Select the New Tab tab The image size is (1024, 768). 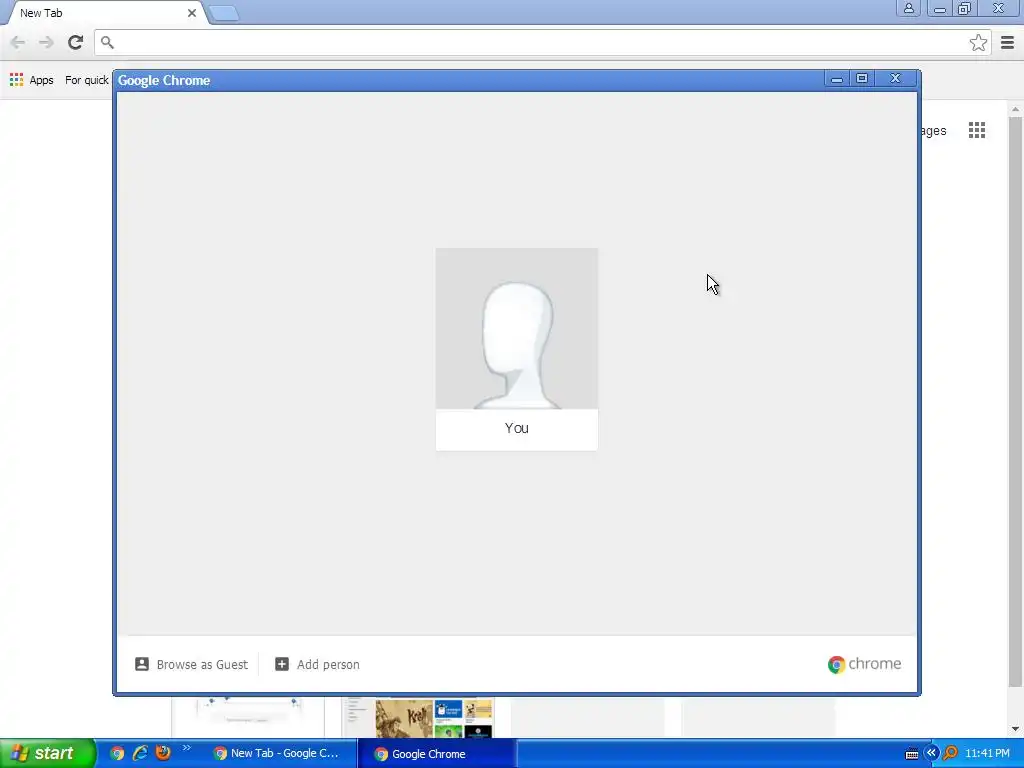pyautogui.click(x=104, y=13)
